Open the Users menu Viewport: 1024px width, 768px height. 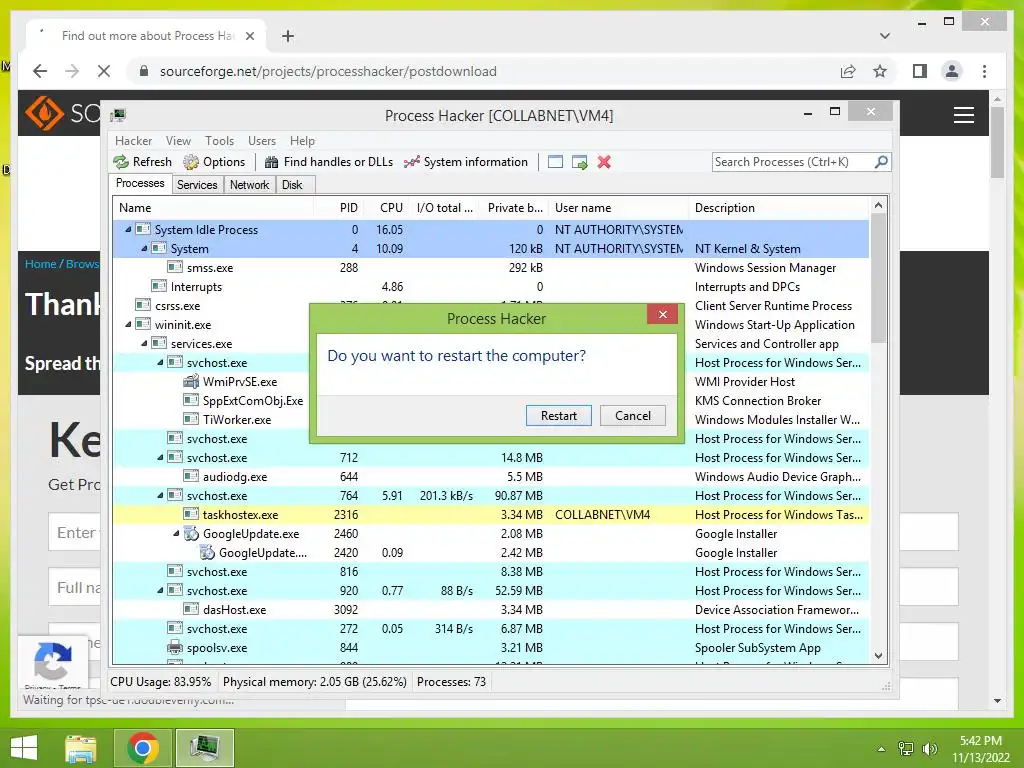click(262, 141)
